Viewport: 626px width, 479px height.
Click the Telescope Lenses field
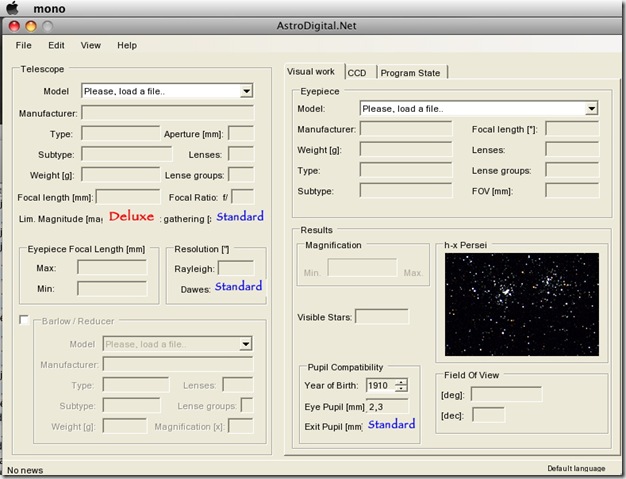(241, 154)
